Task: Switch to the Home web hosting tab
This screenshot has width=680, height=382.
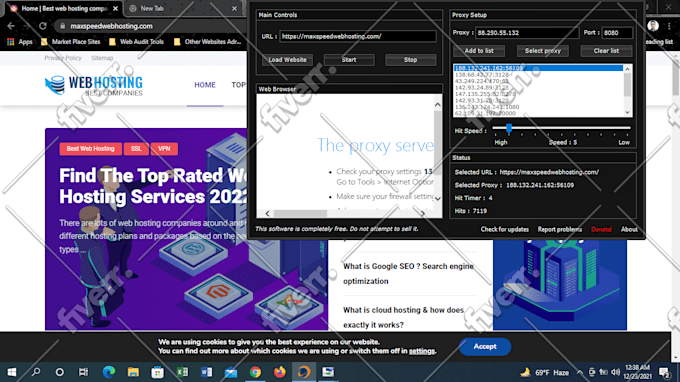Action: (x=63, y=8)
